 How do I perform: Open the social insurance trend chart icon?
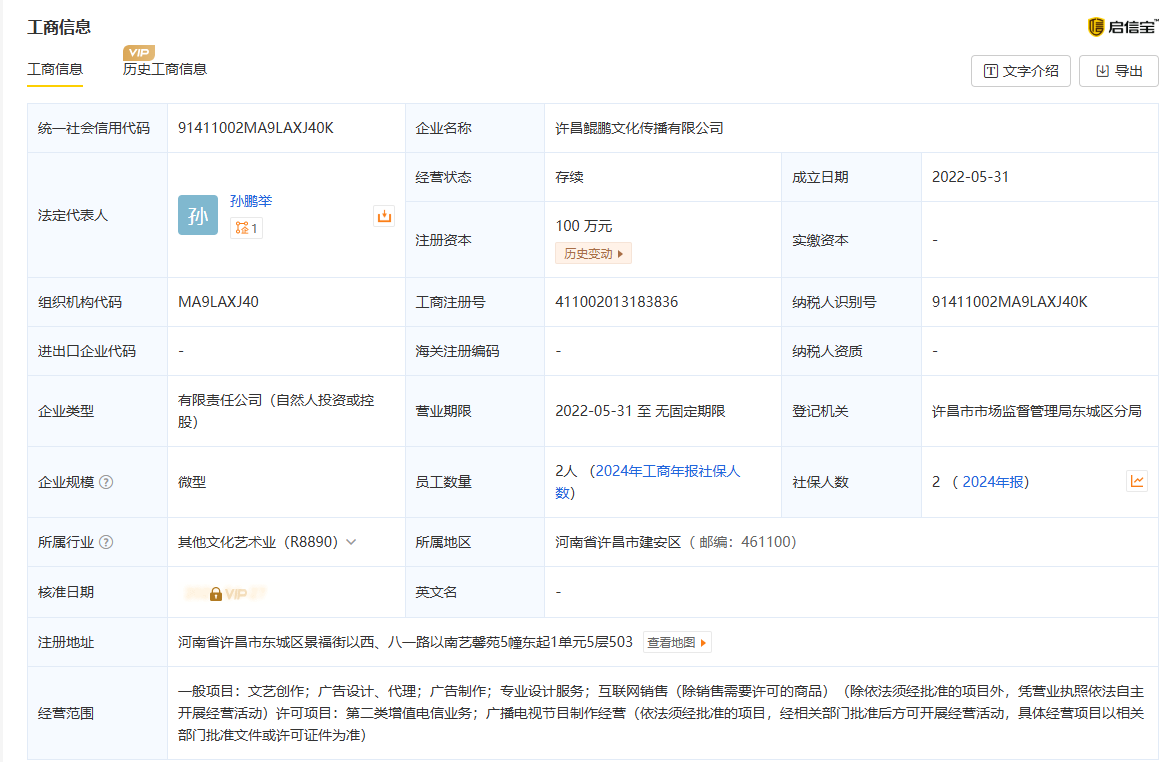pos(1137,481)
